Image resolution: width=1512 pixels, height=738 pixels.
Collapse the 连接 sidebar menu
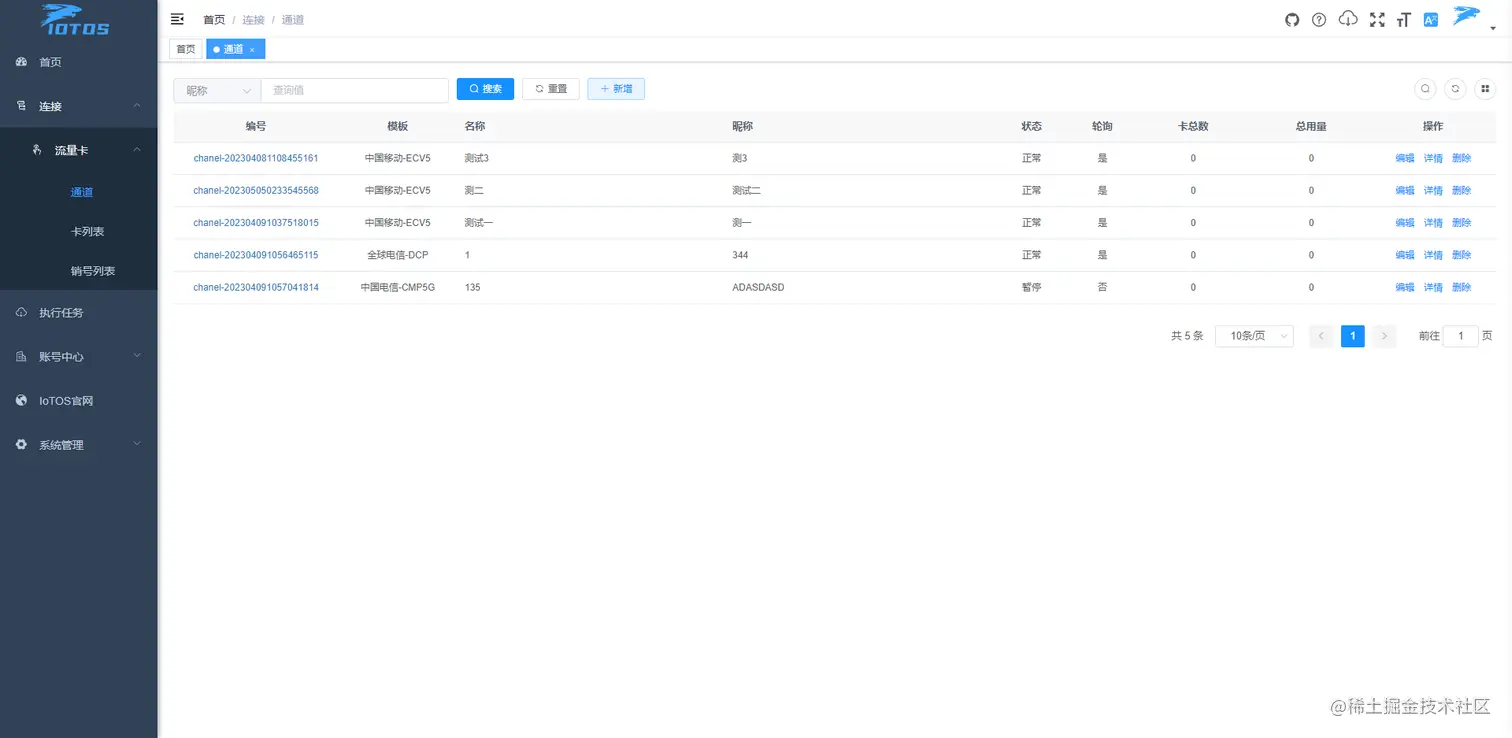click(78, 106)
